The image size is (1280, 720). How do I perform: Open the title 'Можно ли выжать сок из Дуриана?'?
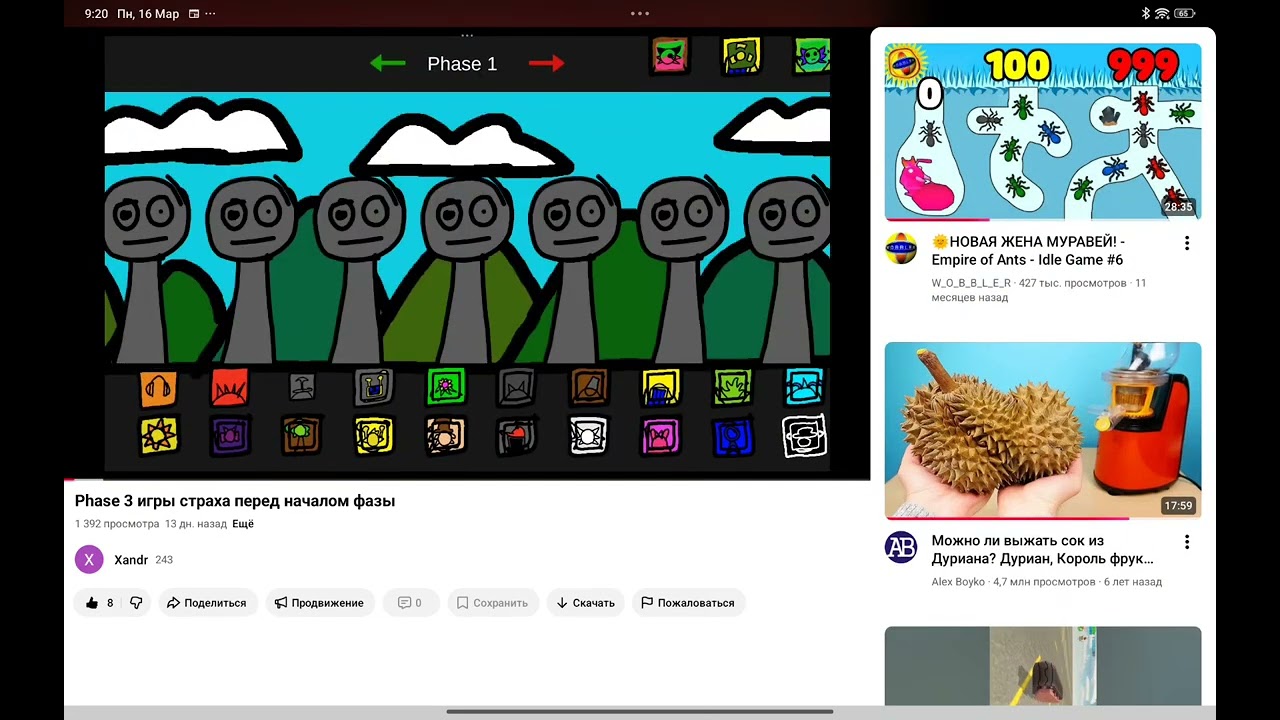coord(1043,550)
